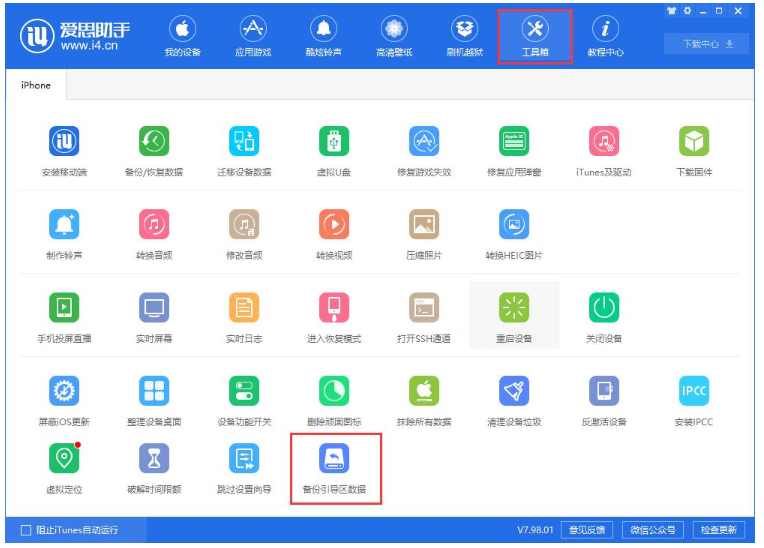Open 整理设备桌面 tool
Viewport: 764px width, 548px height.
point(154,391)
